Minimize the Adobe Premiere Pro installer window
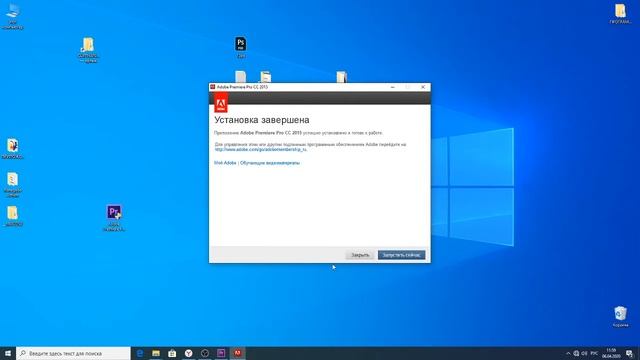Image resolution: width=640 pixels, height=360 pixels. (392, 87)
